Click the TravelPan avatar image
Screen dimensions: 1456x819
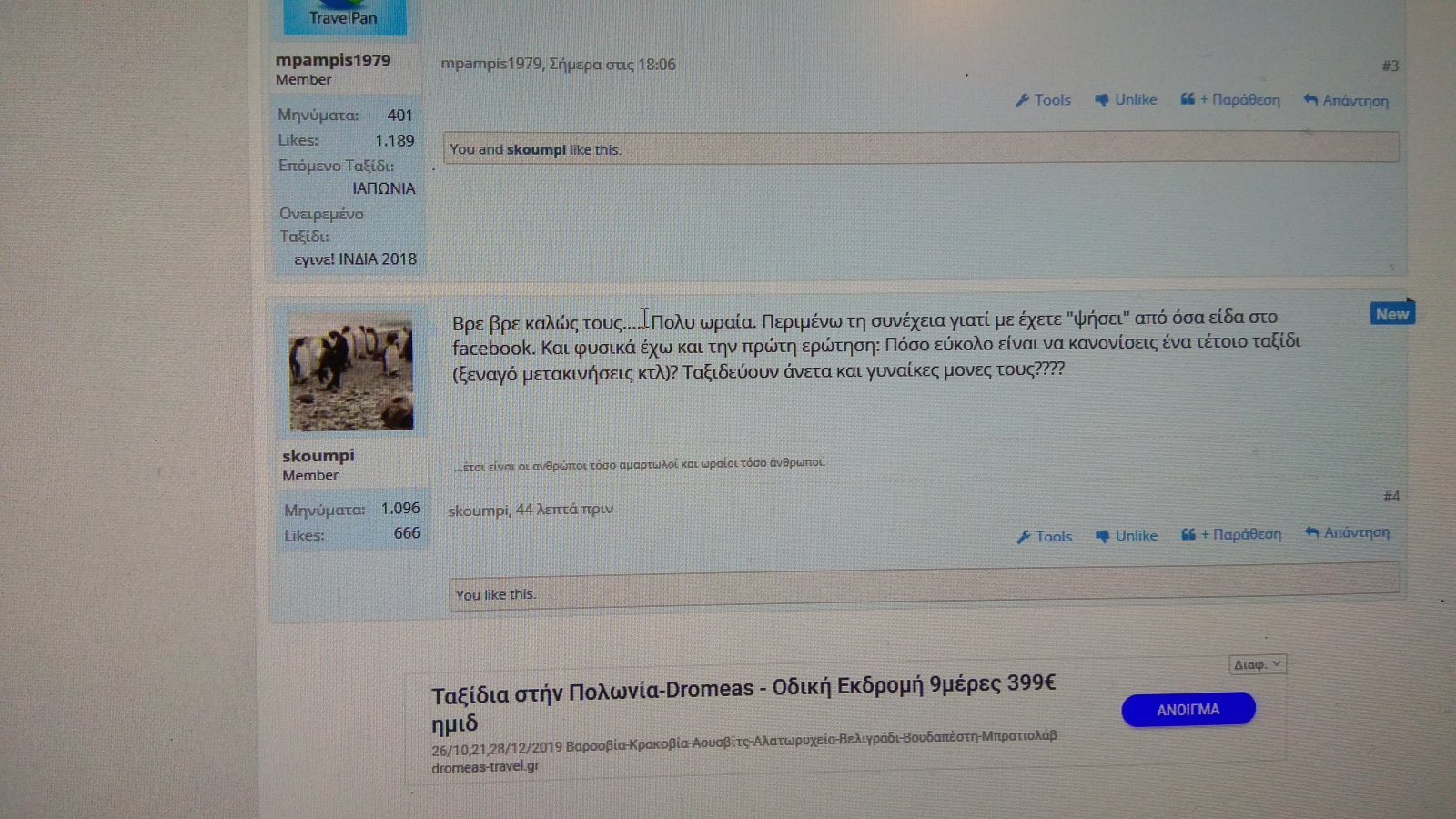click(344, 16)
